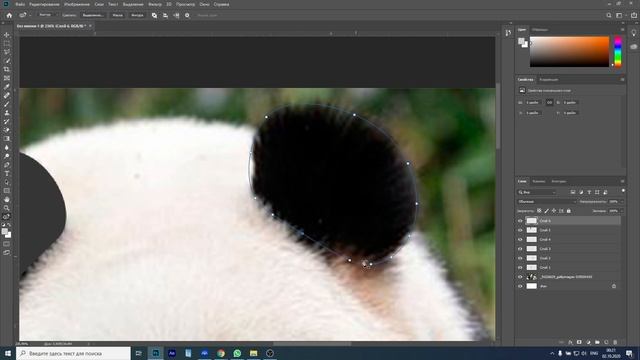The width and height of the screenshot is (640, 360).
Task: Open the Файл menu
Action: point(20,4)
